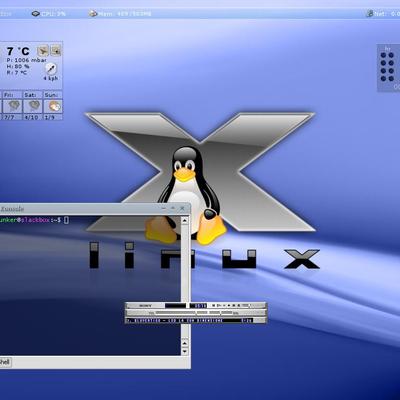This screenshot has height=400, width=400.
Task: Click the 'Mem' usage text in top bar
Action: click(124, 14)
